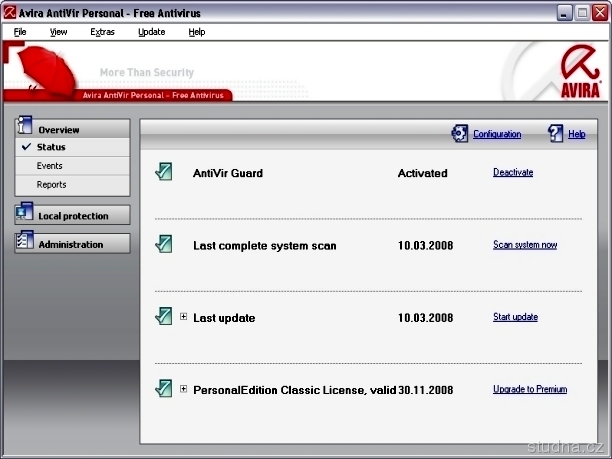Open the Extras menu
Image resolution: width=612 pixels, height=459 pixels.
tap(102, 32)
